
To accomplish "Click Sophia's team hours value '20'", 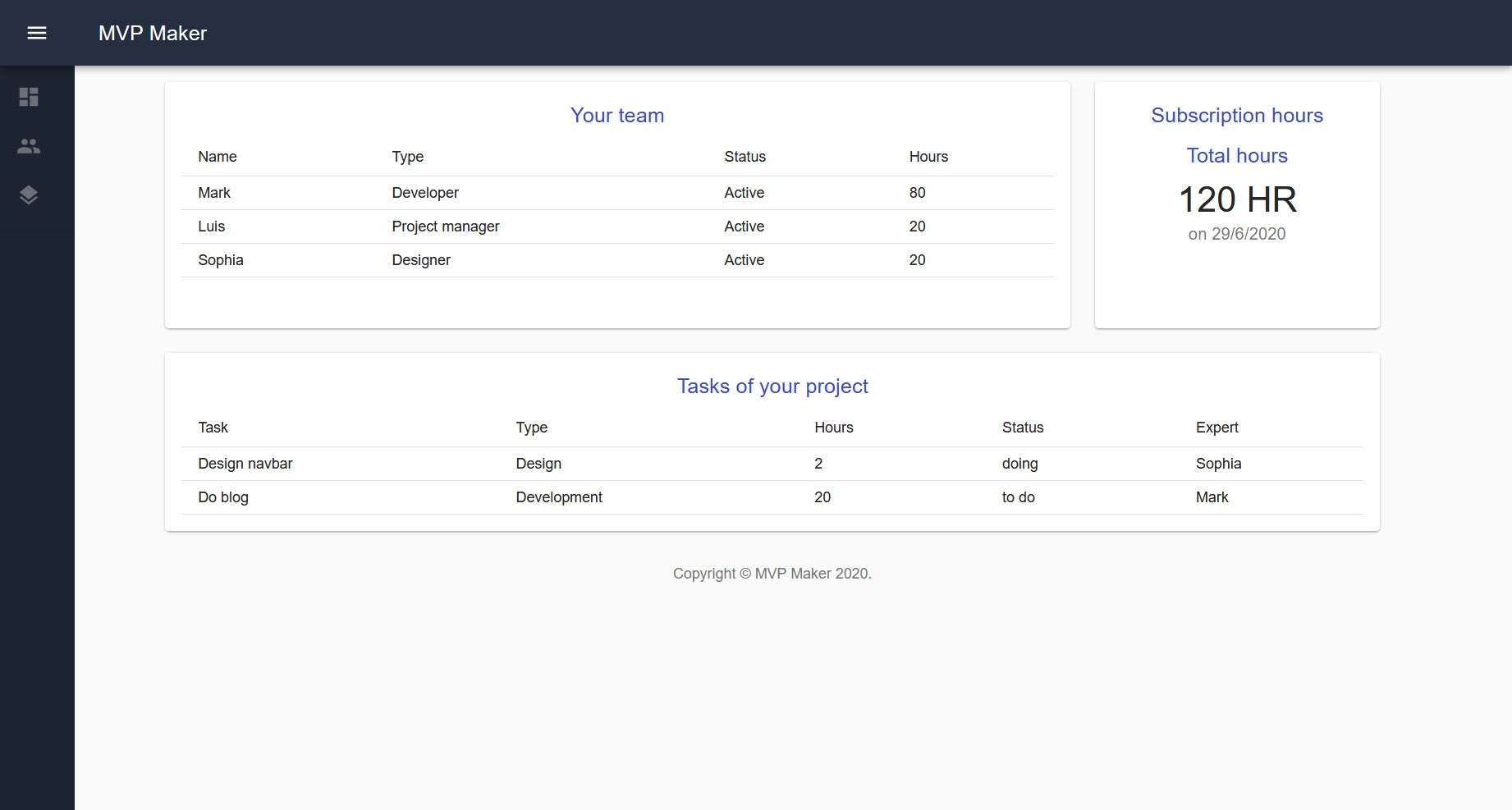I will coord(917,260).
